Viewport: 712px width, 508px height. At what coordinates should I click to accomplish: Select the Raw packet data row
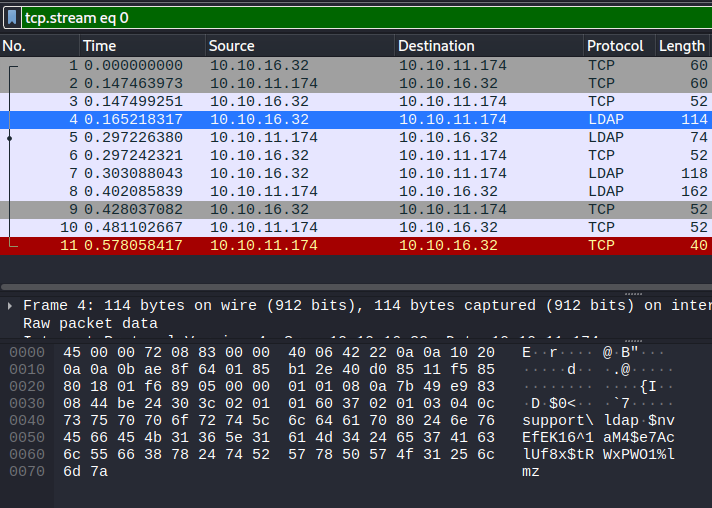point(90,324)
